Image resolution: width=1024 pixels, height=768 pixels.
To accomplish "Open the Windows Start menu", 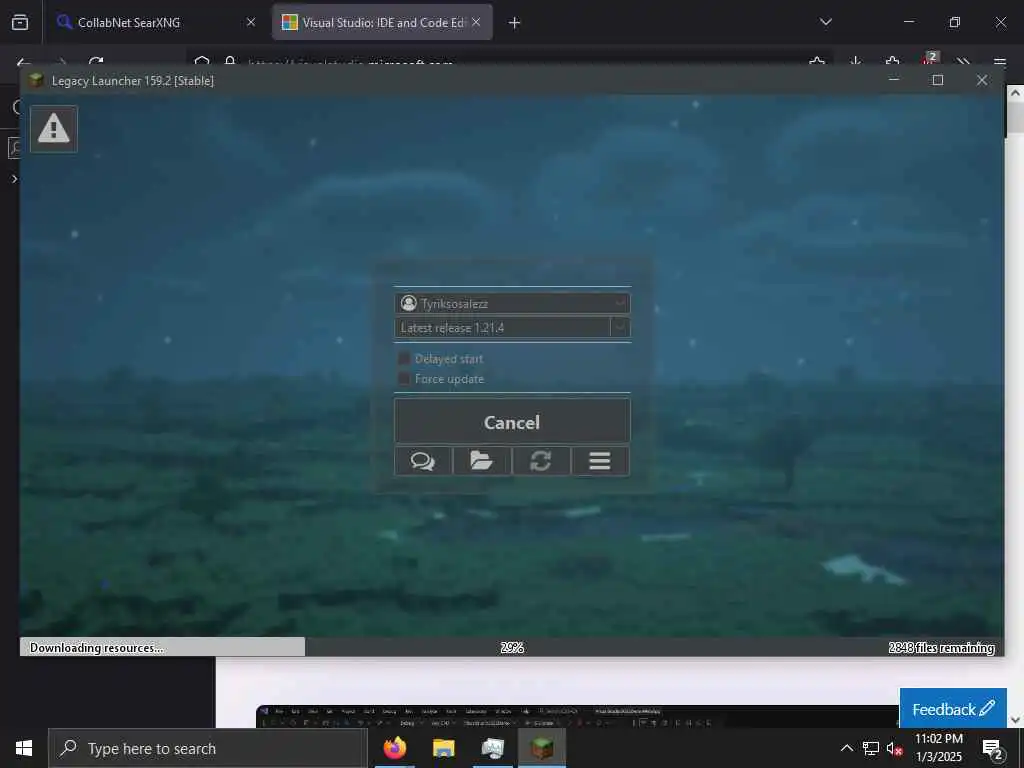I will pos(24,748).
